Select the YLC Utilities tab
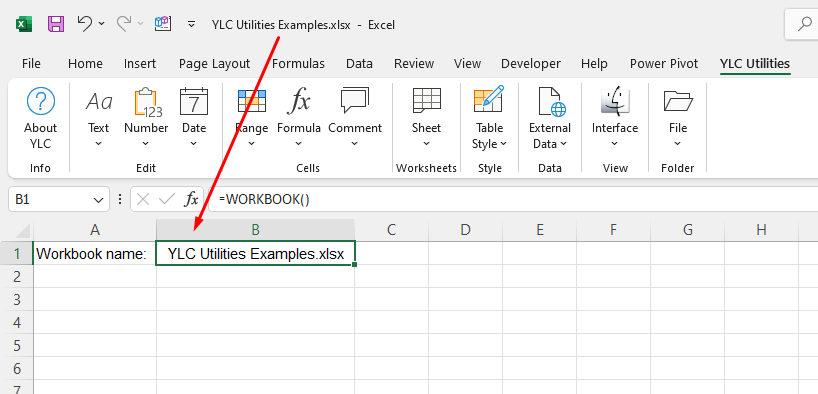The width and height of the screenshot is (818, 394). click(x=755, y=64)
